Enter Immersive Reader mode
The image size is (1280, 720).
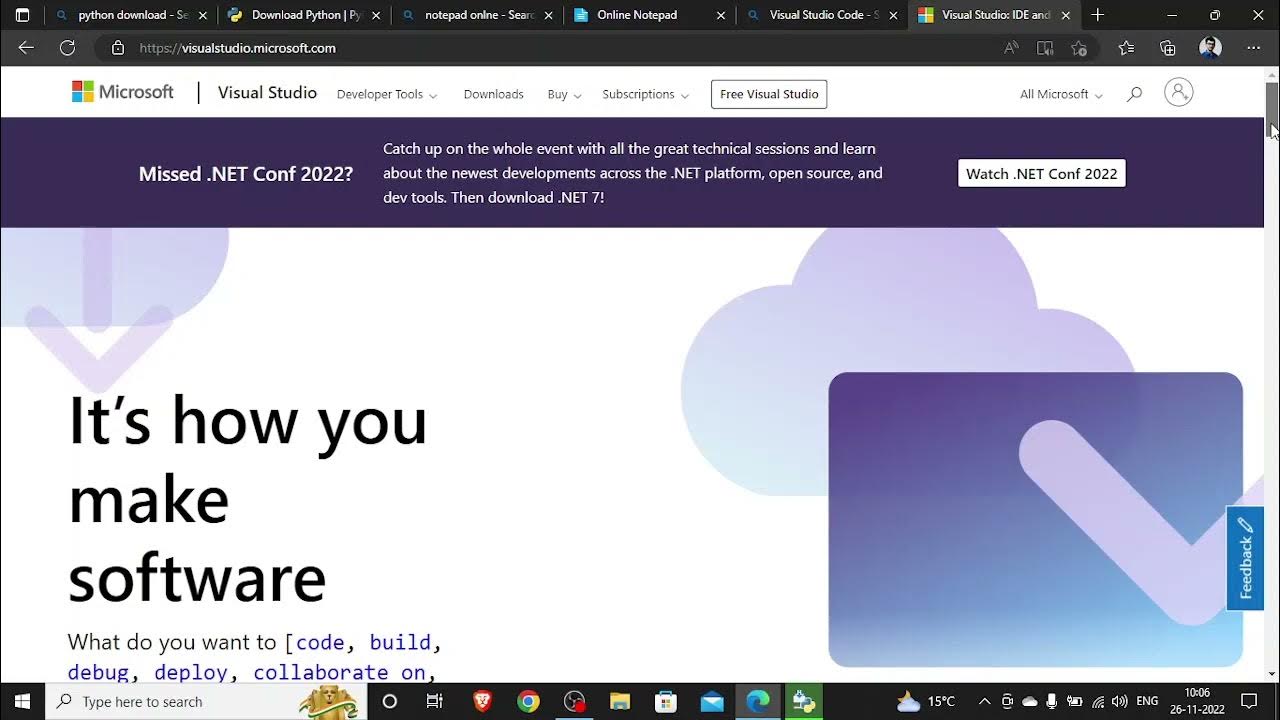click(1045, 48)
